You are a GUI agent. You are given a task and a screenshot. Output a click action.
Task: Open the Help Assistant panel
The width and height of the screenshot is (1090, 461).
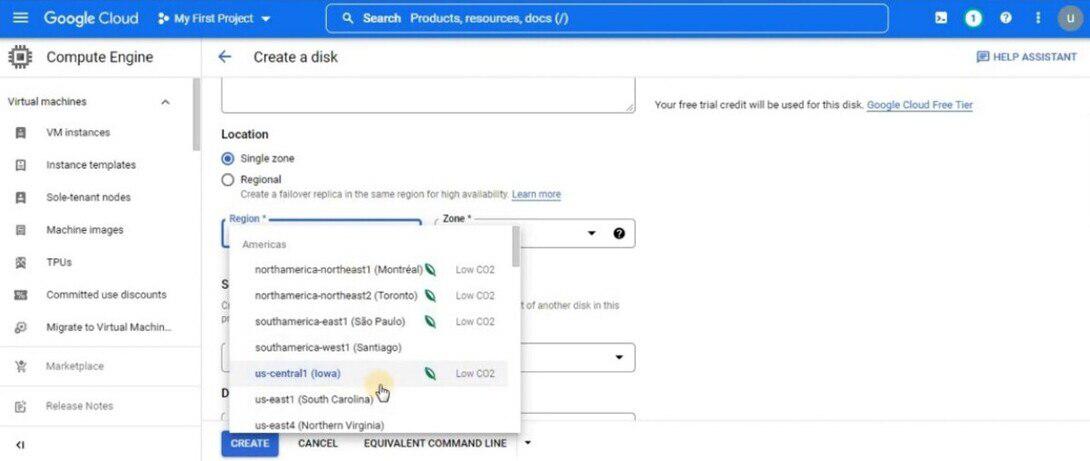(x=1026, y=57)
